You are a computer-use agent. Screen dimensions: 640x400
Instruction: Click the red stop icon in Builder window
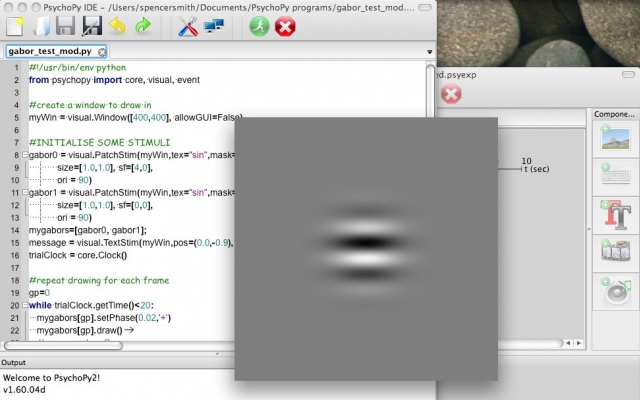tap(451, 94)
